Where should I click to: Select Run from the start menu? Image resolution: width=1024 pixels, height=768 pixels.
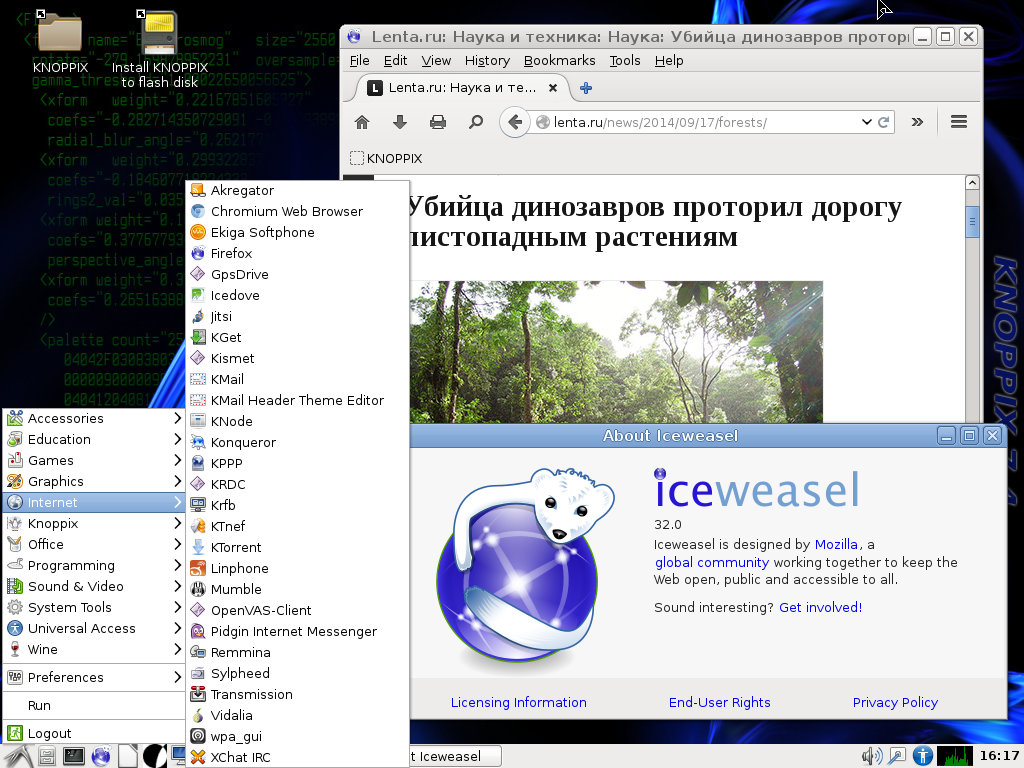(94, 705)
